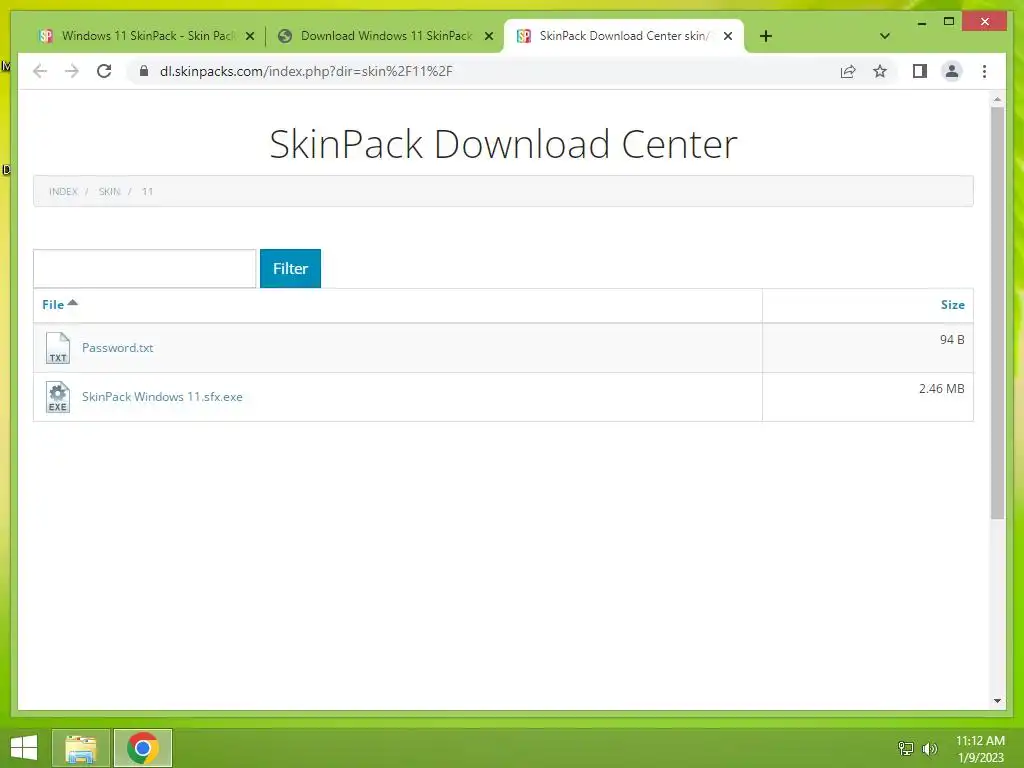
Task: Focus the file filter text box
Action: (x=144, y=268)
